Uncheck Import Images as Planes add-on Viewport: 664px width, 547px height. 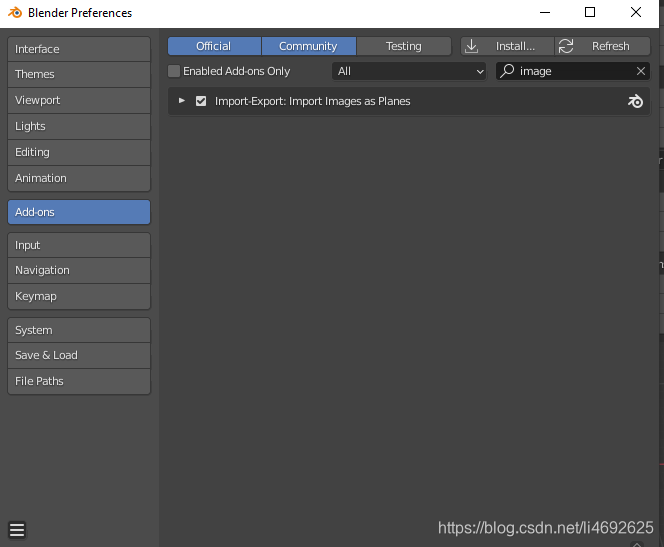tap(201, 101)
